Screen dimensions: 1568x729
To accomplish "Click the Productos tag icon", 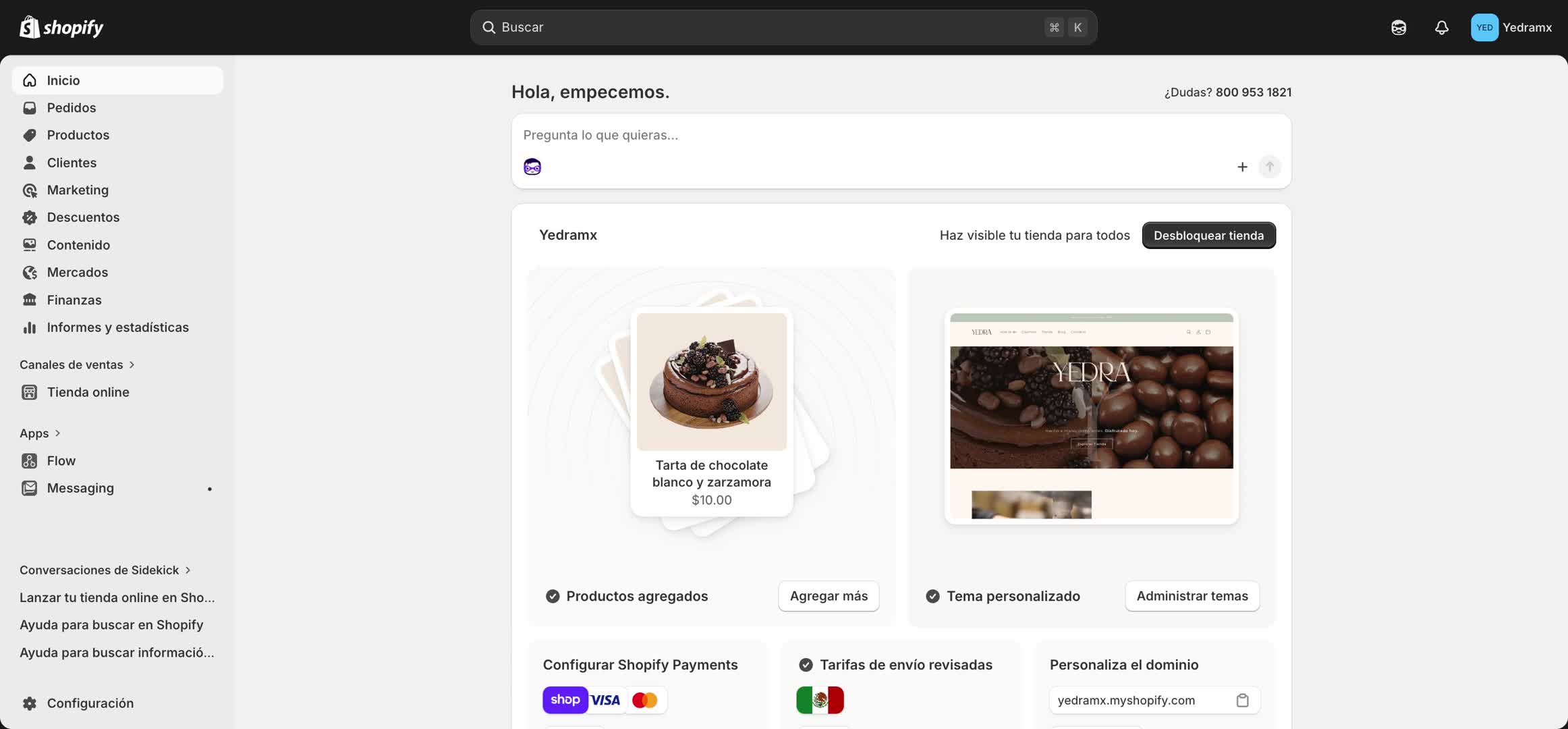I will point(30,135).
